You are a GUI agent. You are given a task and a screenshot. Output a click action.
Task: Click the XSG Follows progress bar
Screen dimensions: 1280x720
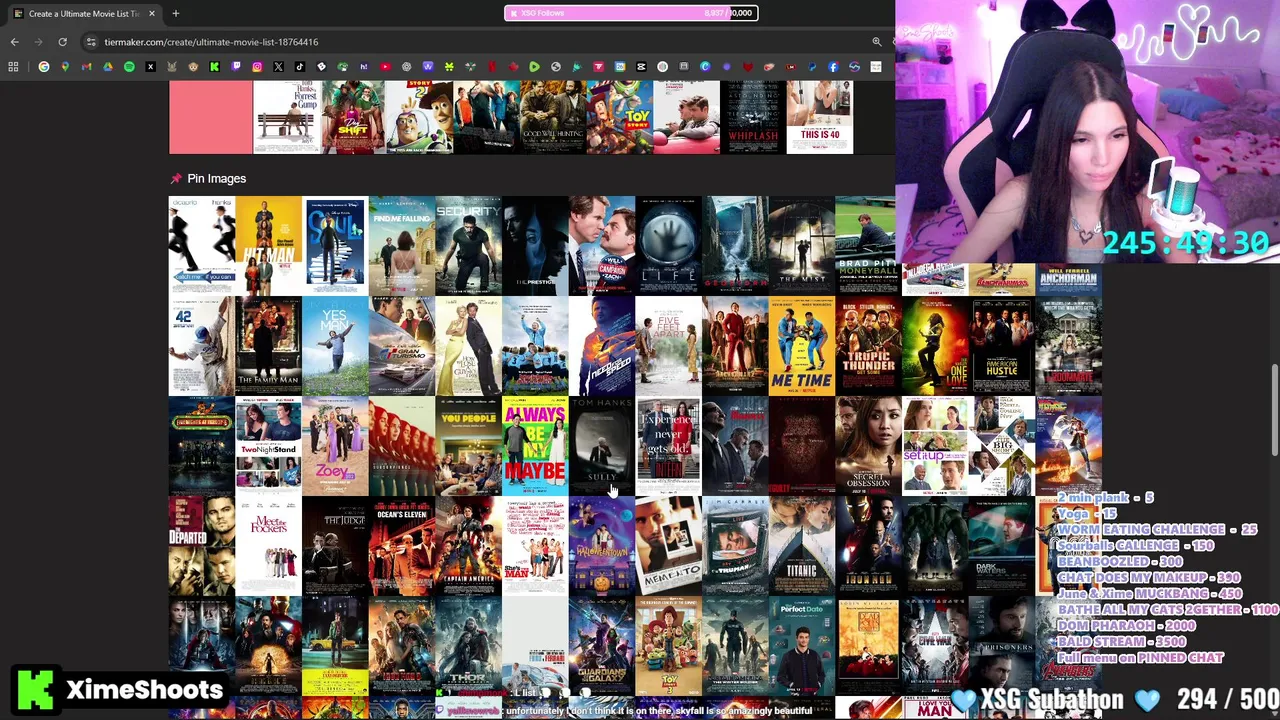[x=631, y=13]
